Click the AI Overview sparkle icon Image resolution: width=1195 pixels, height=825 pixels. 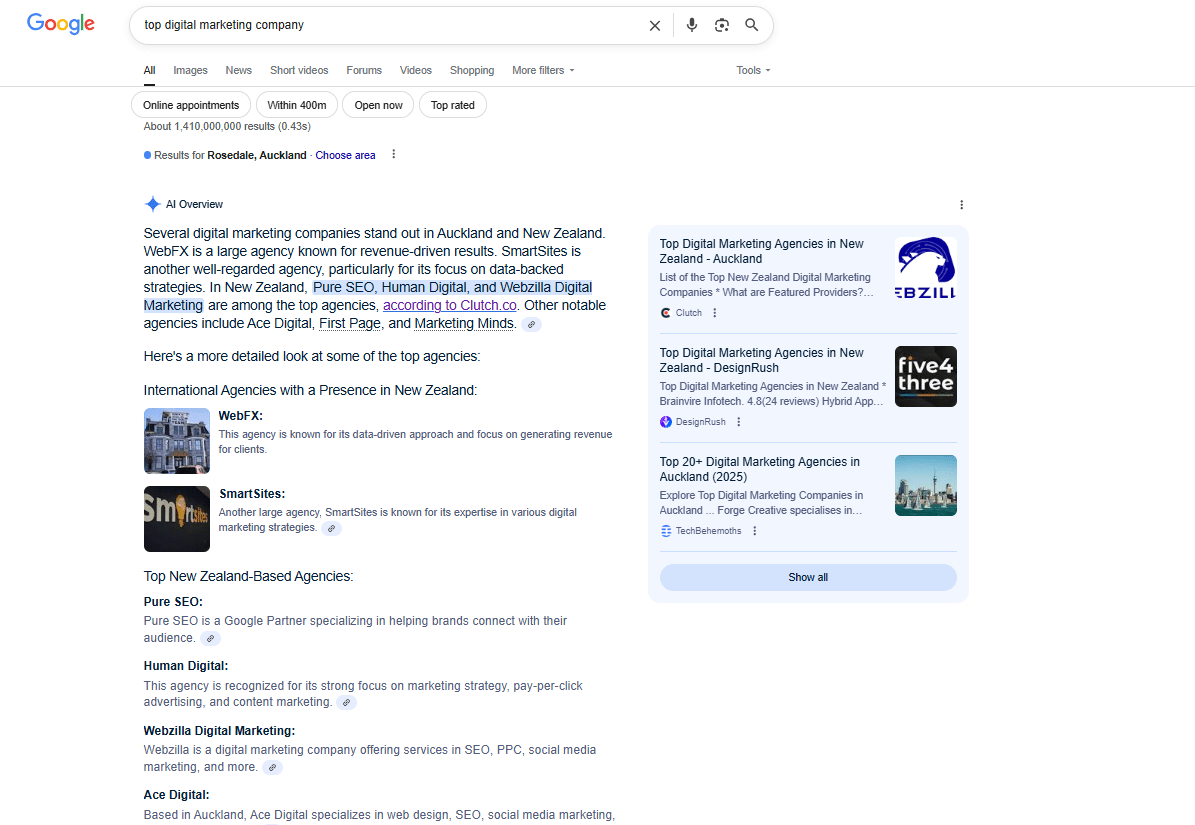coord(152,204)
